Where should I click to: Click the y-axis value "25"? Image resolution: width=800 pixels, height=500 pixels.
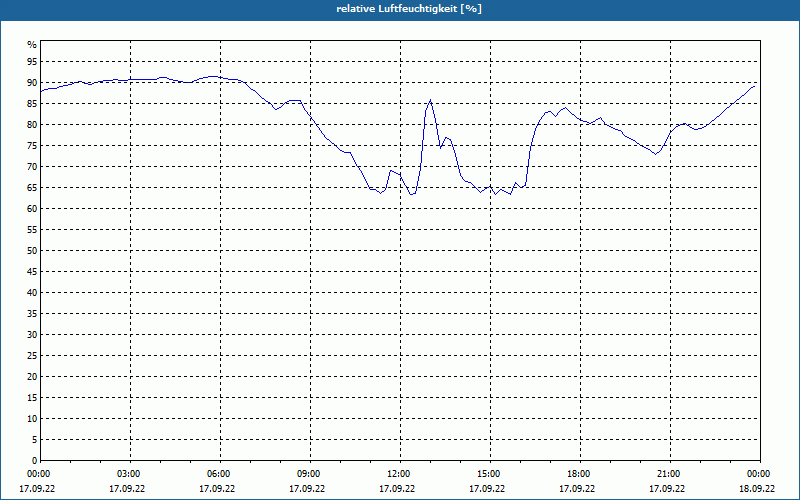(32, 356)
